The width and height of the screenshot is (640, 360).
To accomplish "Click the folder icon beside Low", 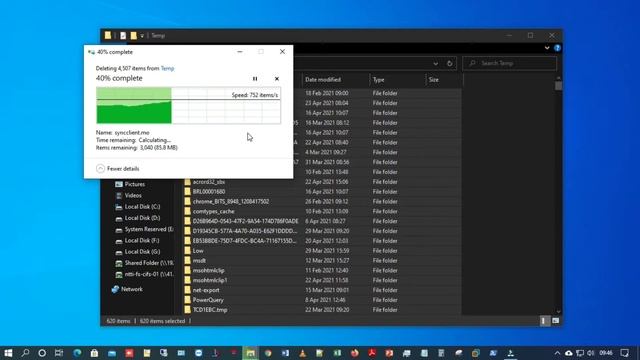I will pos(187,251).
